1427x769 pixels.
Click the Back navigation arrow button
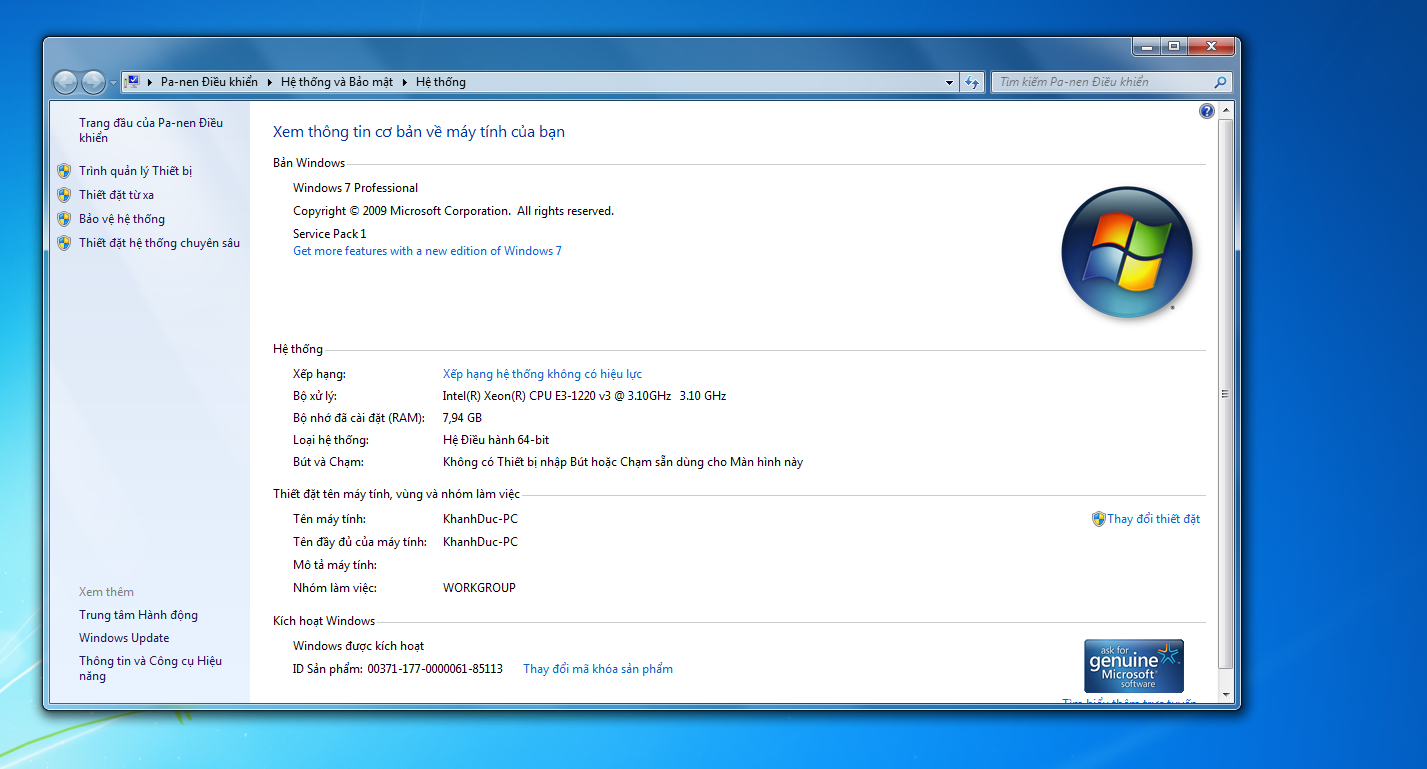(65, 82)
